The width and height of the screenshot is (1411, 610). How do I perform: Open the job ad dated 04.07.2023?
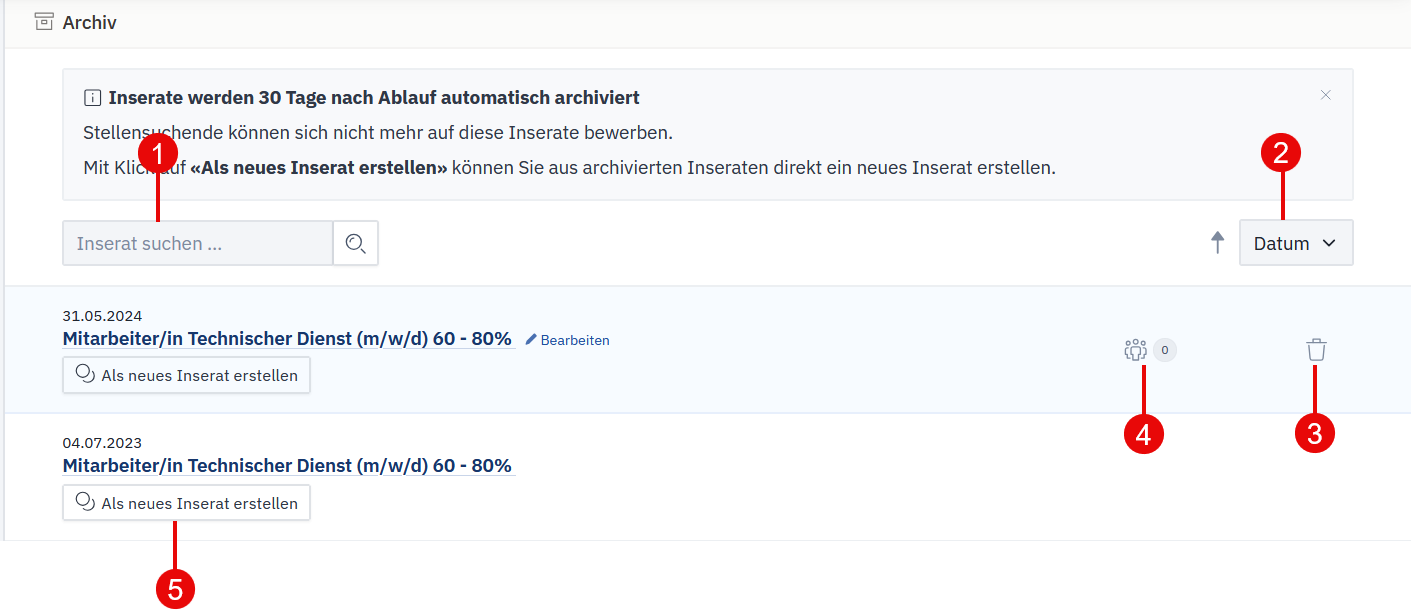(x=287, y=466)
